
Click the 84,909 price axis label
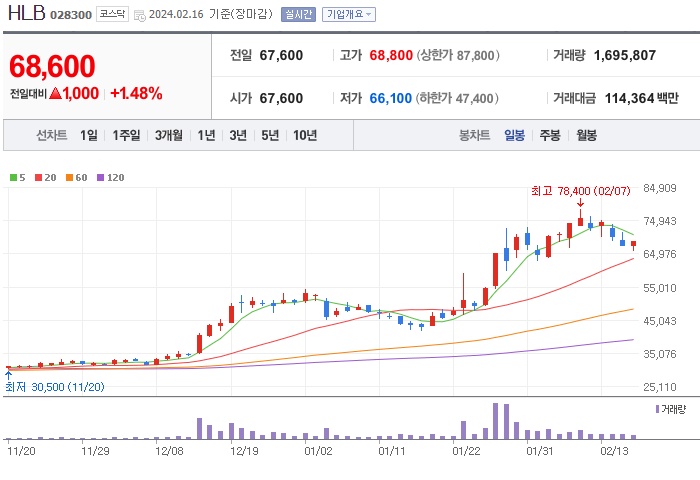pyautogui.click(x=660, y=188)
